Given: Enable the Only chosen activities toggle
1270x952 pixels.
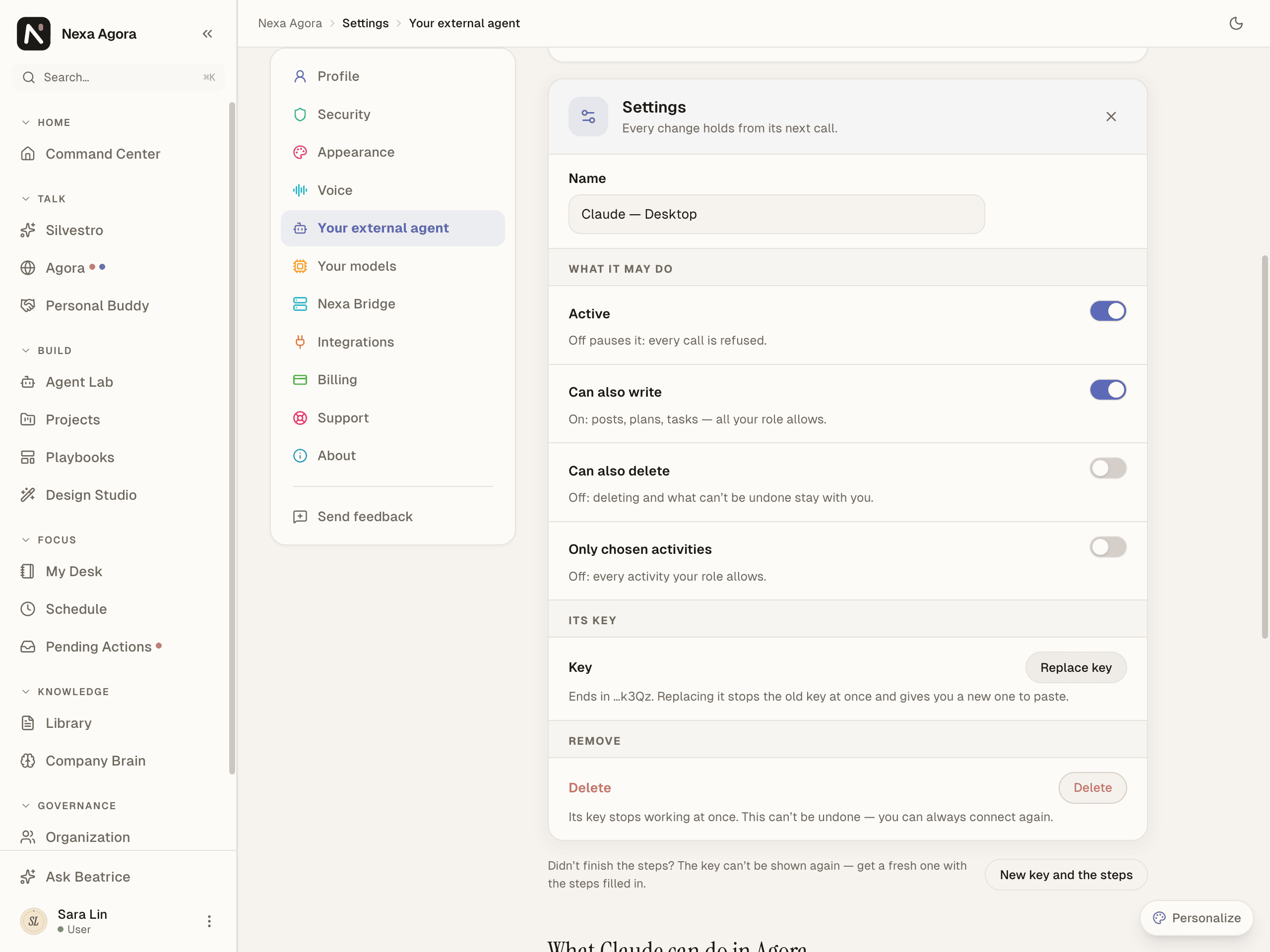Looking at the screenshot, I should (1107, 547).
